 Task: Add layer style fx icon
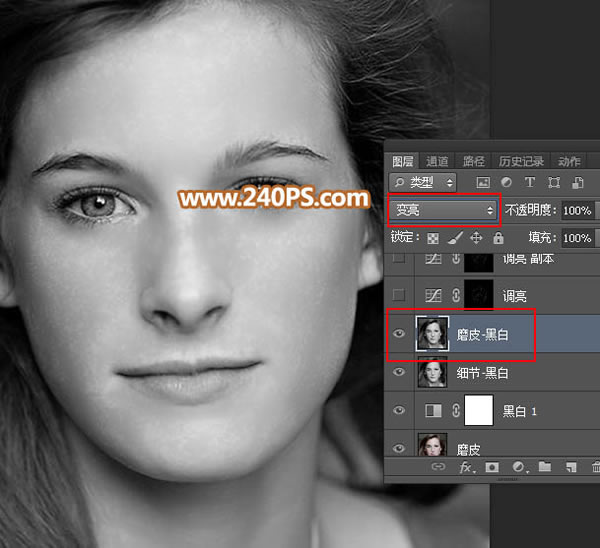coord(466,467)
